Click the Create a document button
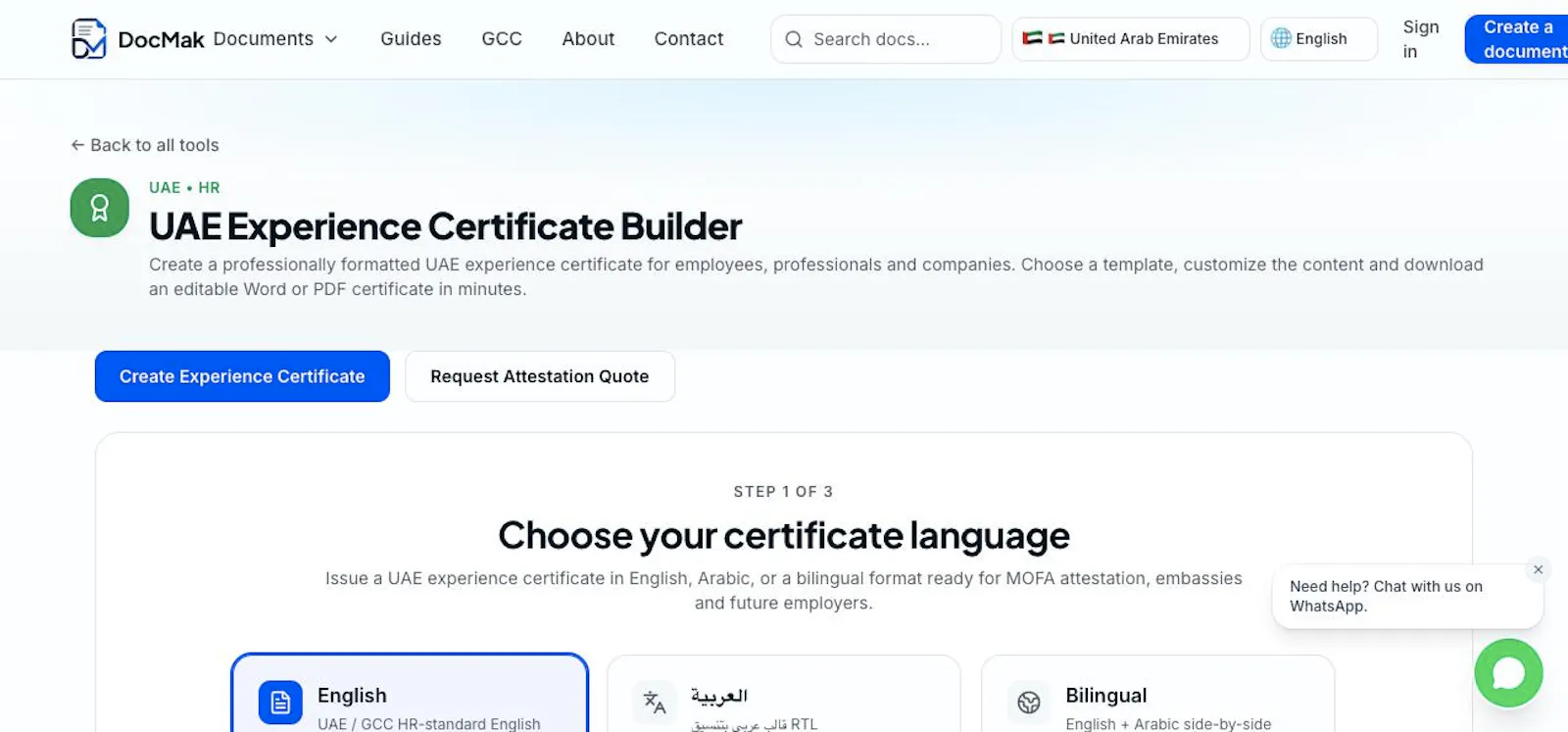The image size is (1568, 732). coord(1517,39)
